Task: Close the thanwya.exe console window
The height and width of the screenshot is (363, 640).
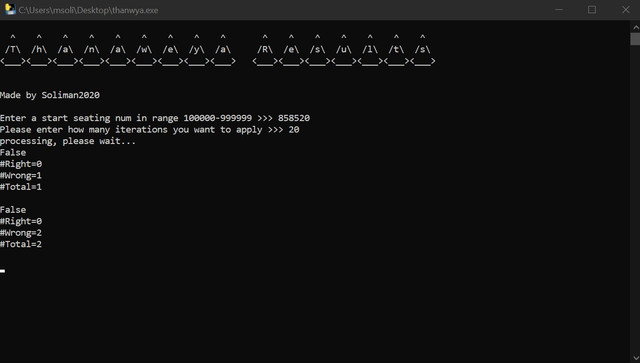Action: pos(625,9)
